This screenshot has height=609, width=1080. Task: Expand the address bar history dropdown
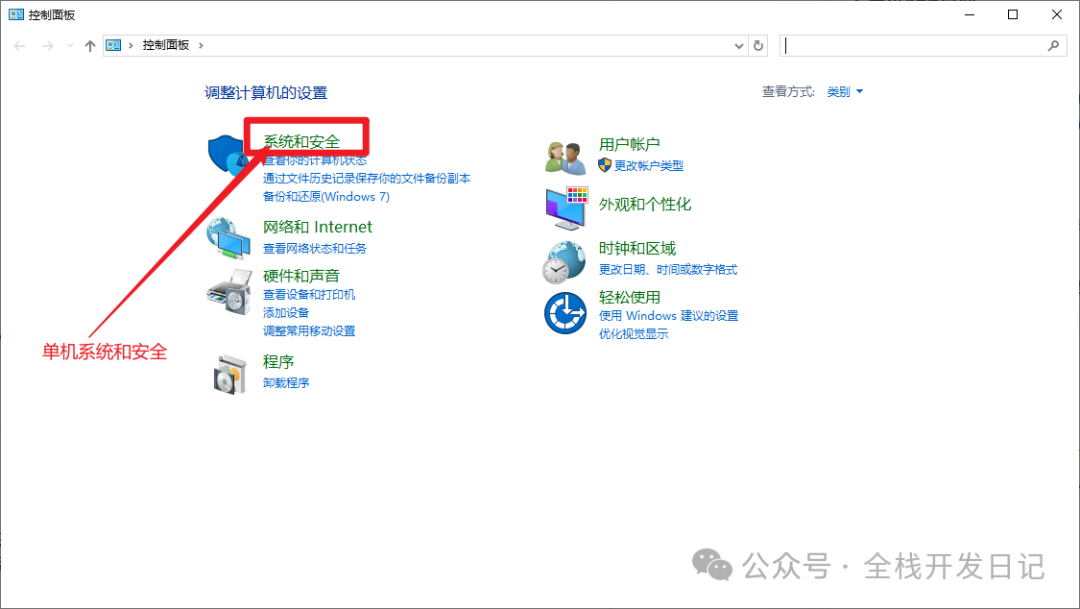pyautogui.click(x=738, y=45)
